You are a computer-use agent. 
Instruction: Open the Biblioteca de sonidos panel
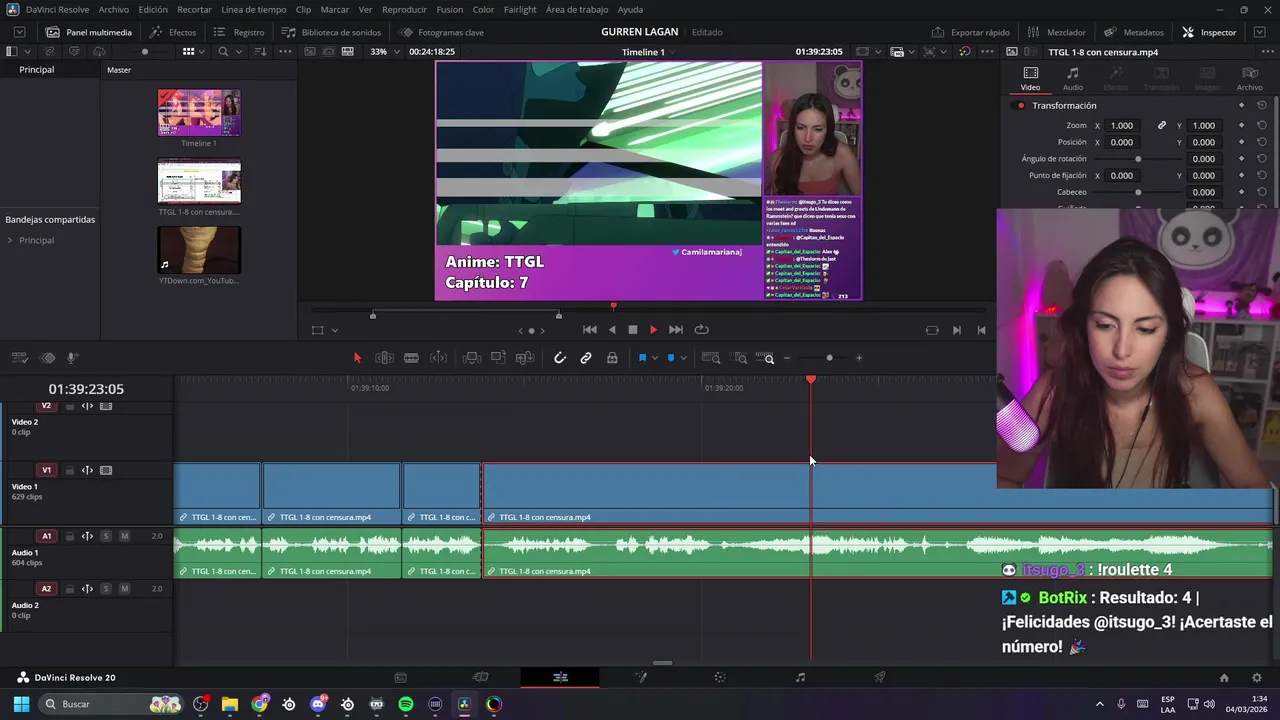coord(331,32)
